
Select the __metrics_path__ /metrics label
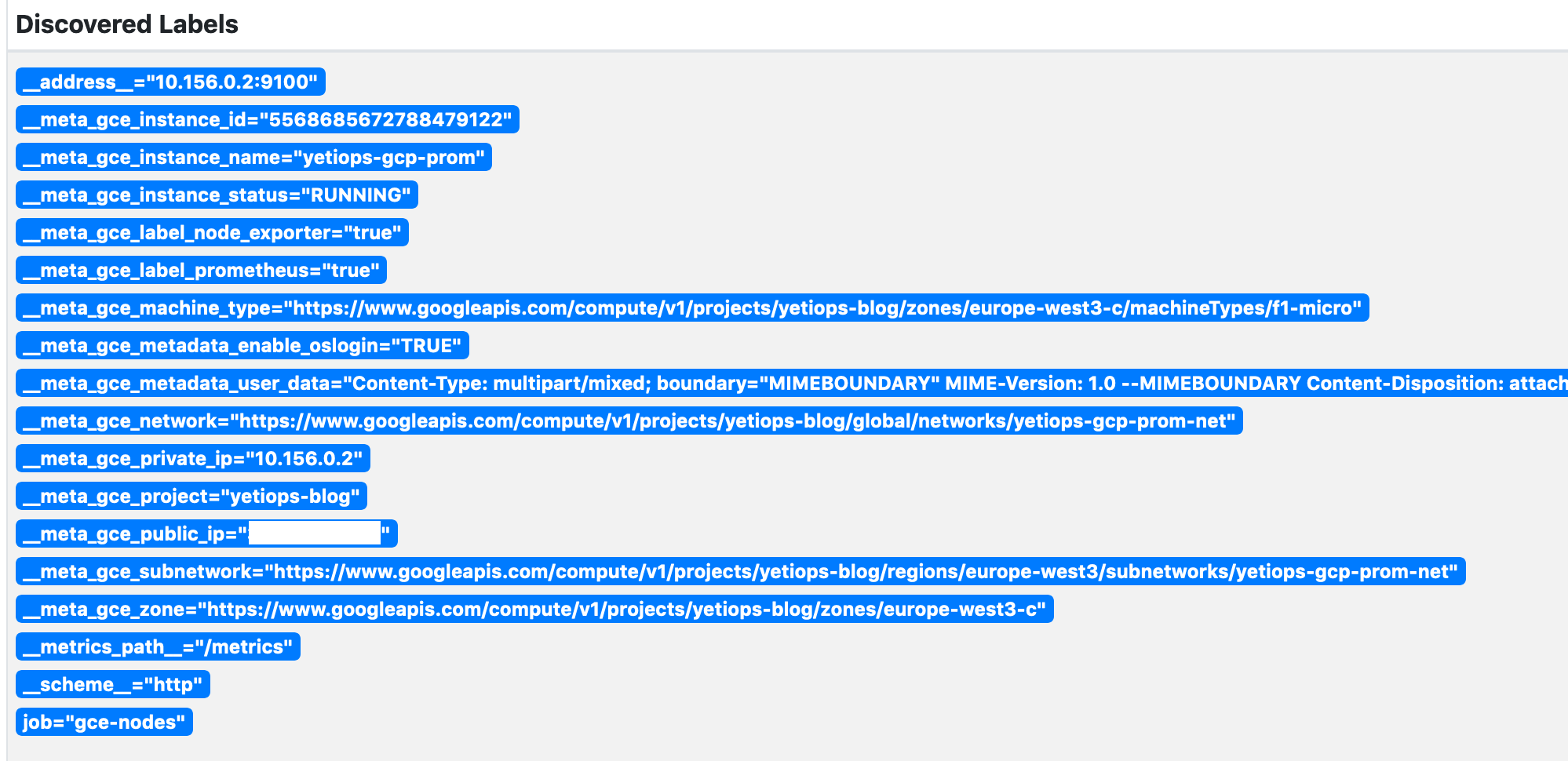(157, 646)
